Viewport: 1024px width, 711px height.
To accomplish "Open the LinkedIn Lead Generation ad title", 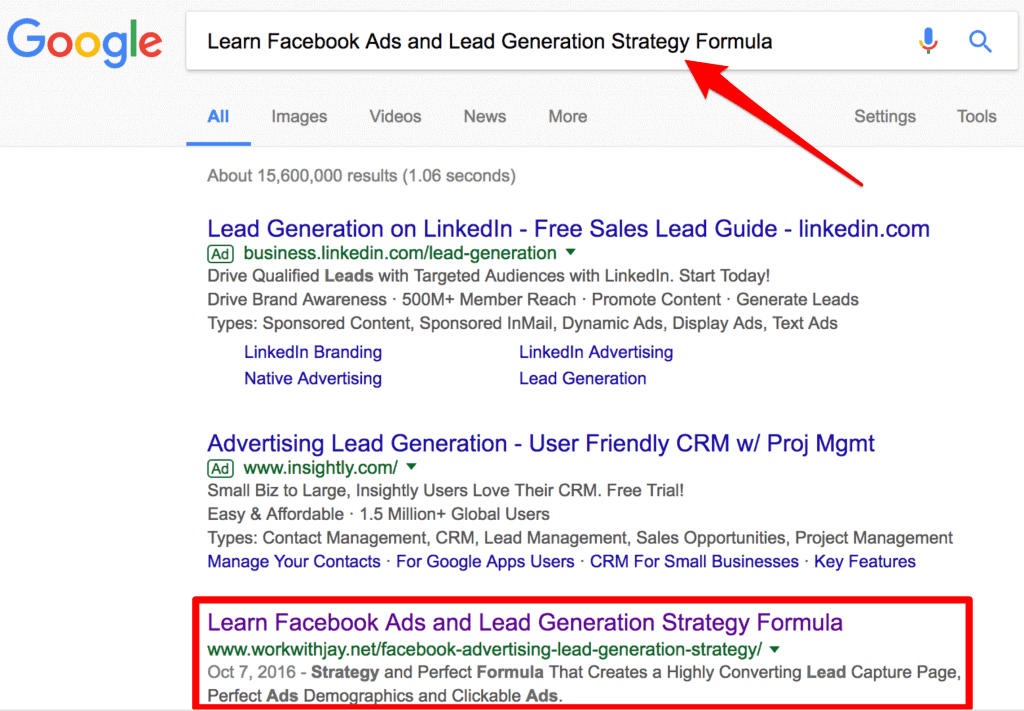I will click(568, 229).
